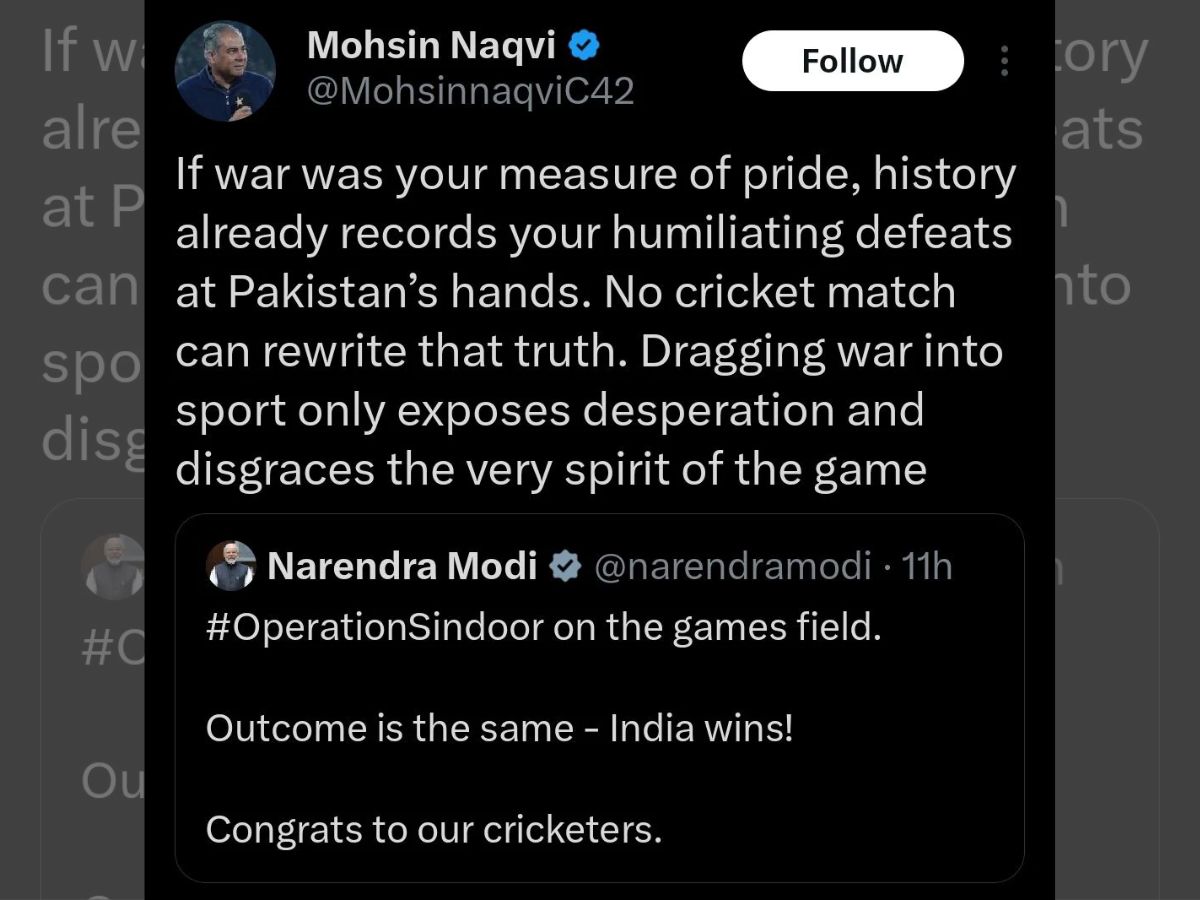Click the Narendra Modi display name

403,567
